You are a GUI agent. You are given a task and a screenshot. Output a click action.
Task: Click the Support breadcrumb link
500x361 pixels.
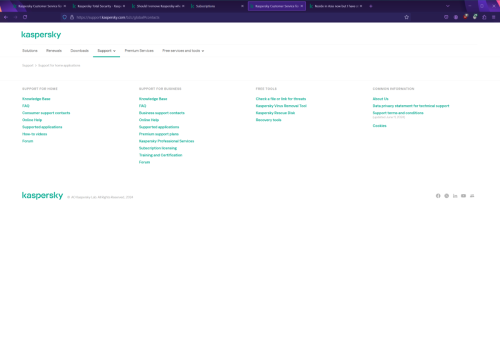tap(28, 65)
